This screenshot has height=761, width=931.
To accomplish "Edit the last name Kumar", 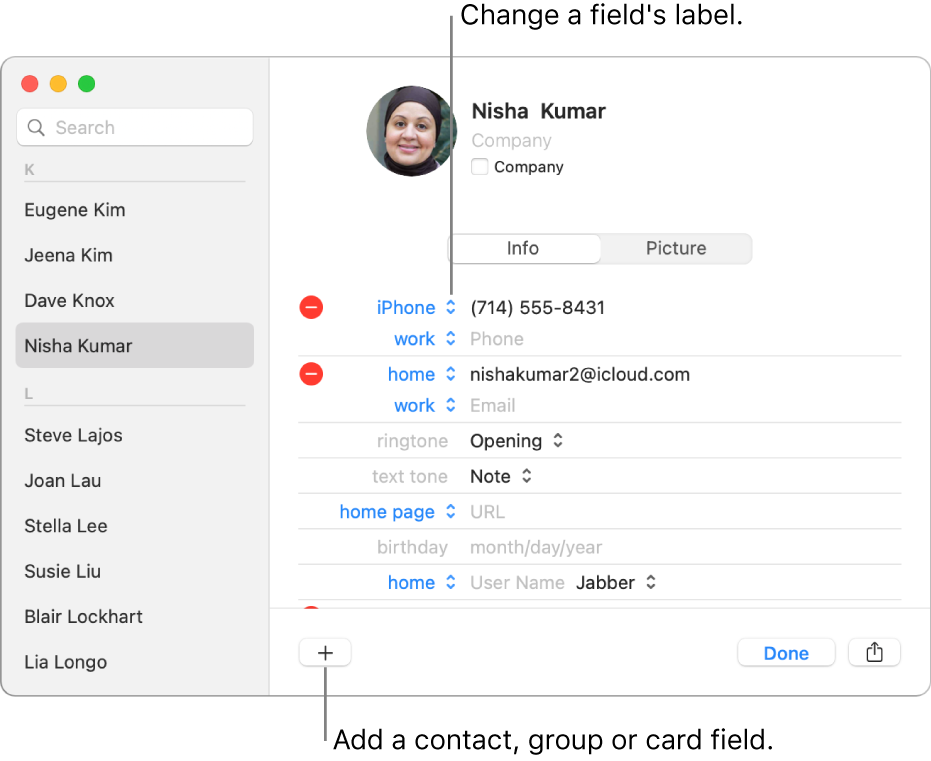I will (573, 111).
